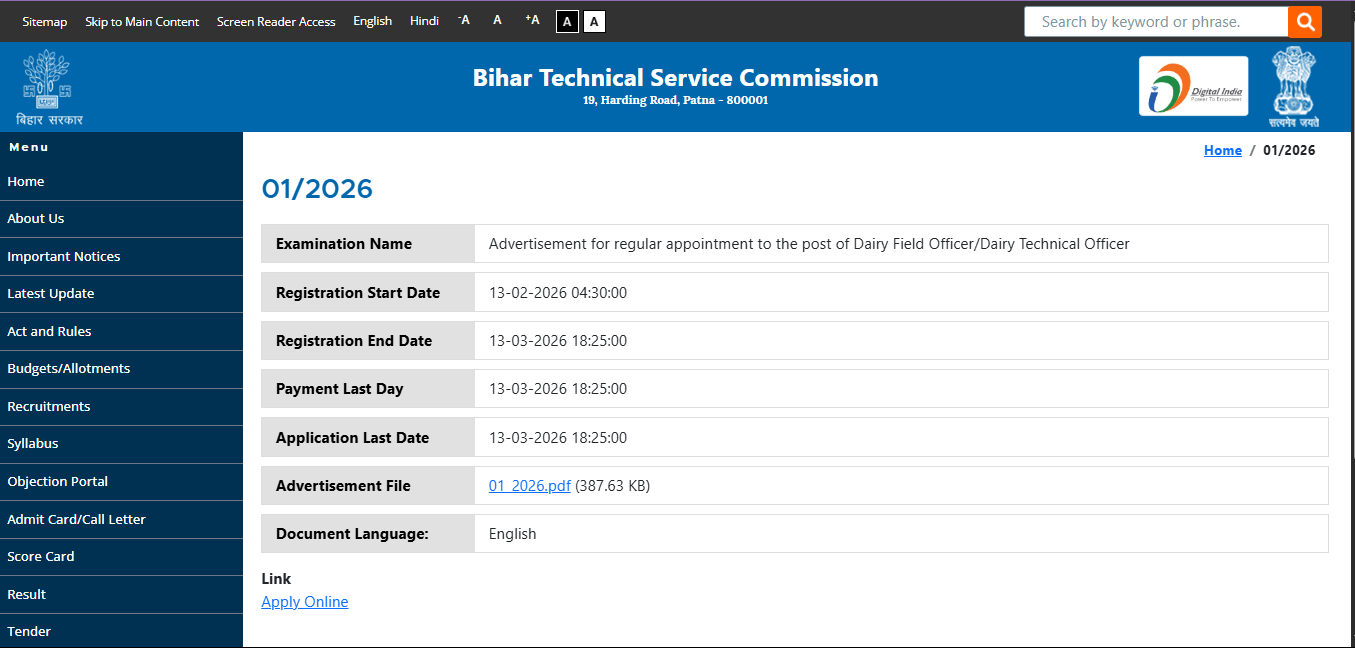Click the national emblem in the header

1293,85
